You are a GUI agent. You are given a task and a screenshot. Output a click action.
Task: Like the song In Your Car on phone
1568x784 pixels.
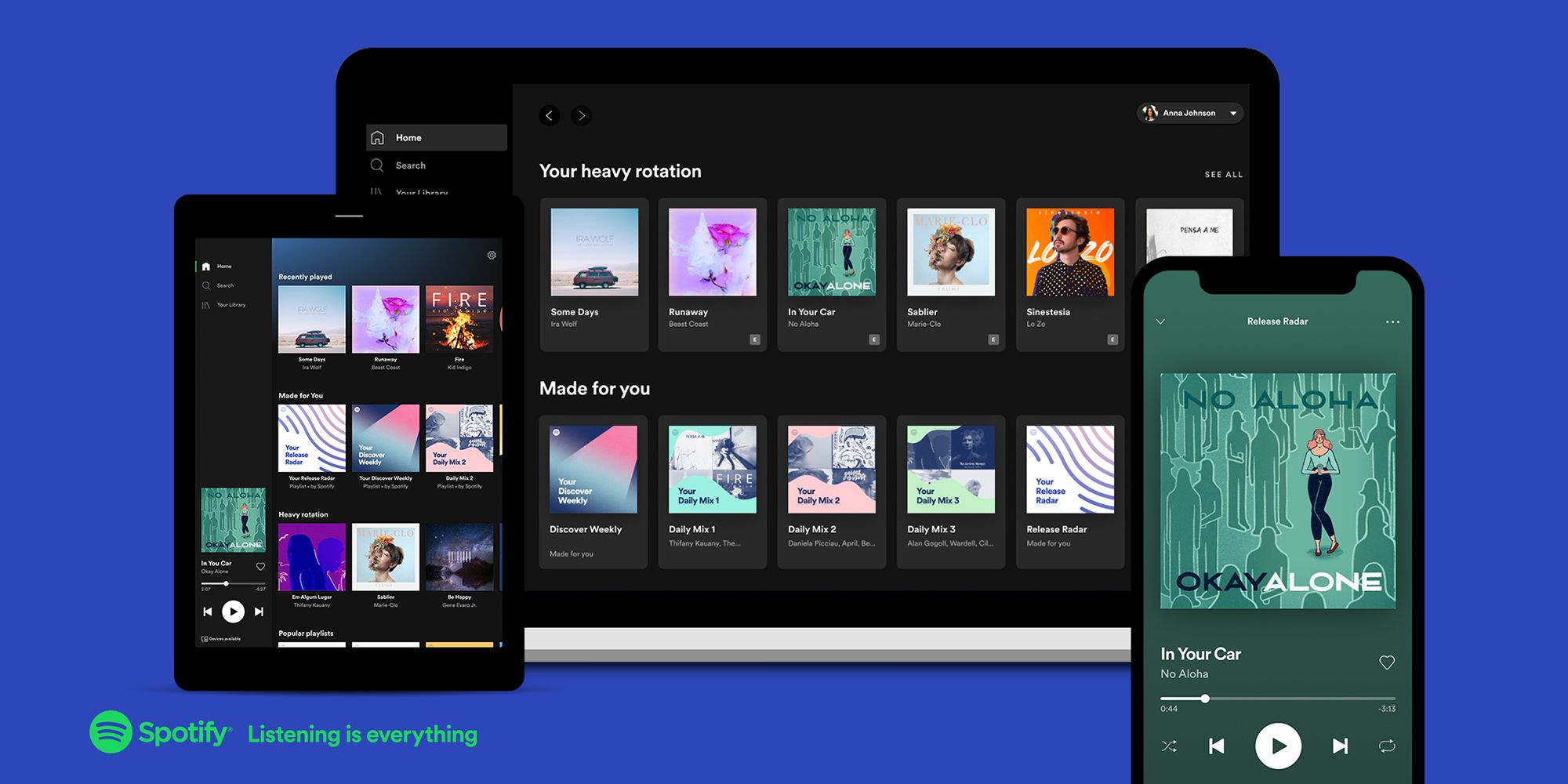click(1388, 662)
